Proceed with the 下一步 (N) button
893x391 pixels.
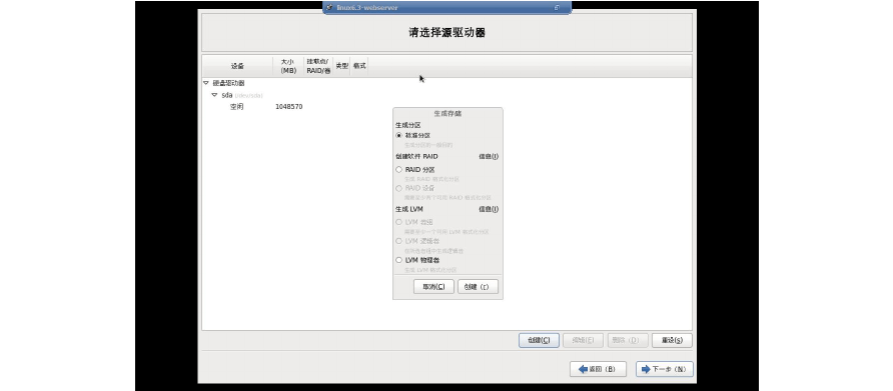point(665,369)
